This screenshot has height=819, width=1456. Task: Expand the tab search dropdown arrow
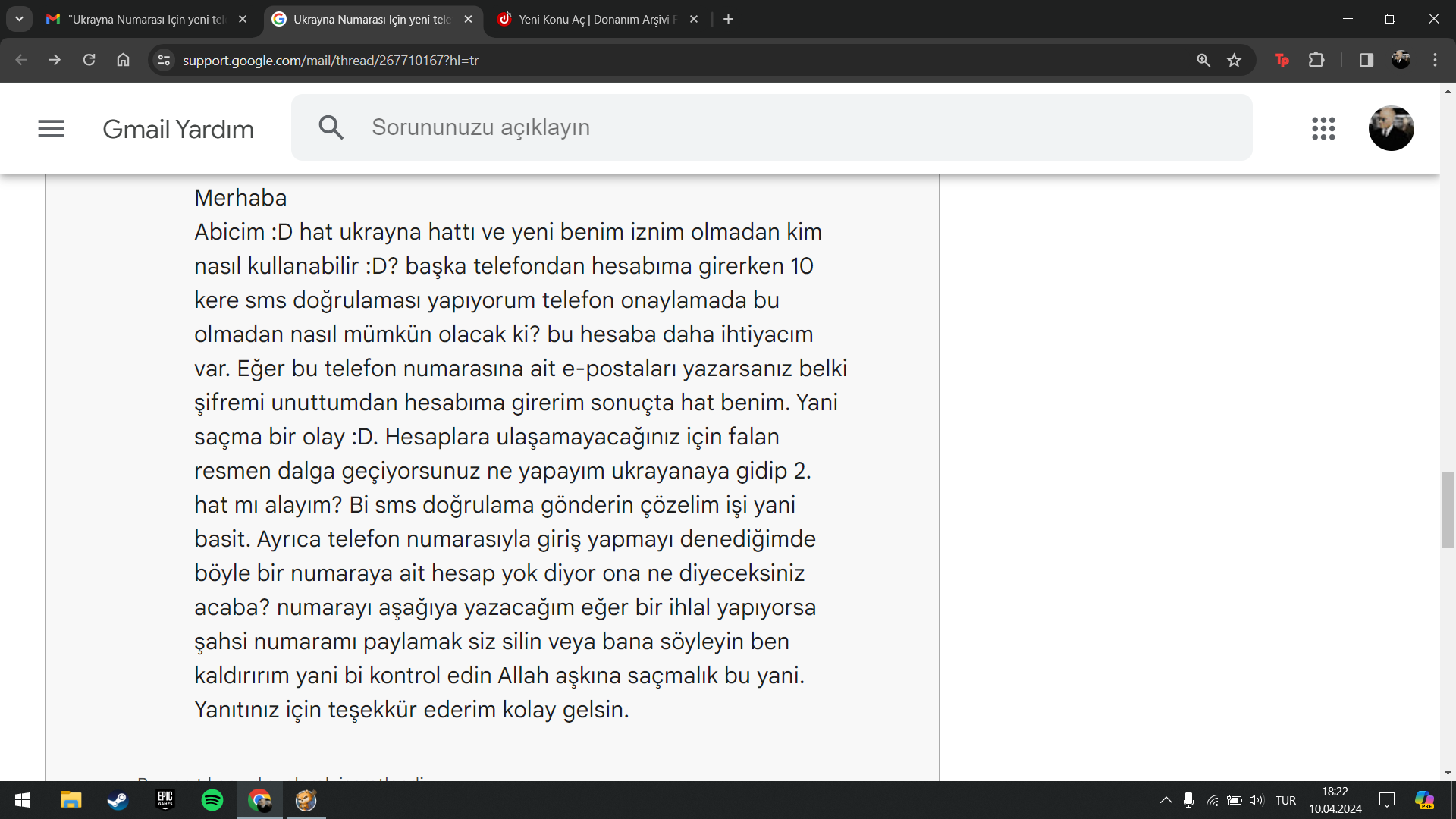(x=19, y=19)
